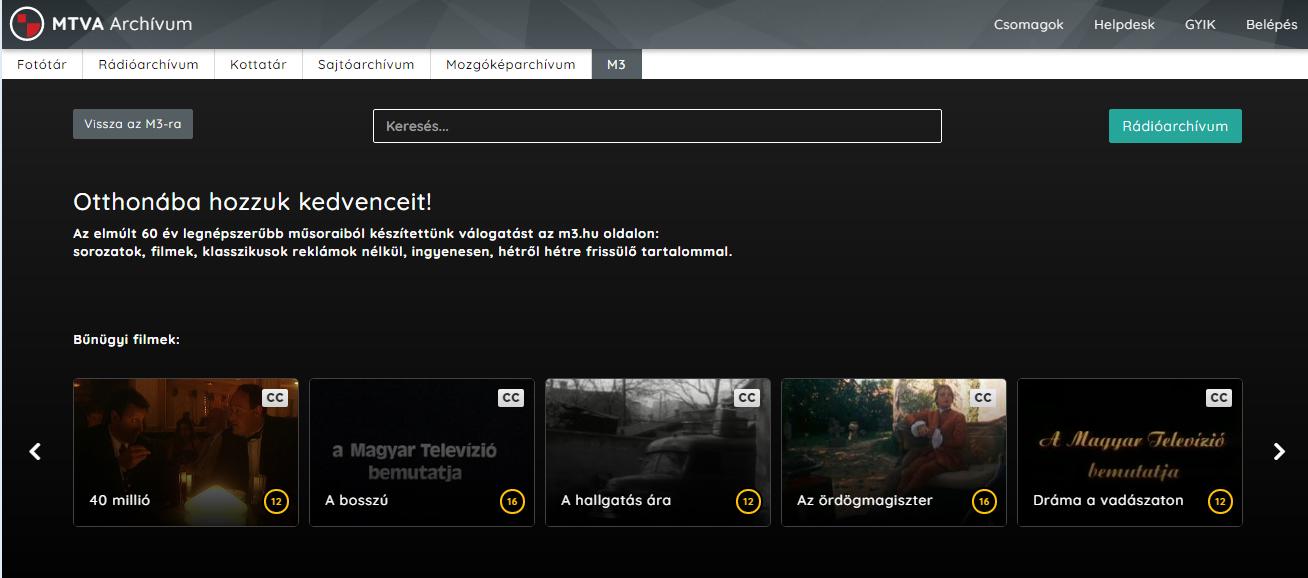Click age rating 12 badge on Dráma a vadászaton
This screenshot has width=1308, height=578.
point(1220,501)
